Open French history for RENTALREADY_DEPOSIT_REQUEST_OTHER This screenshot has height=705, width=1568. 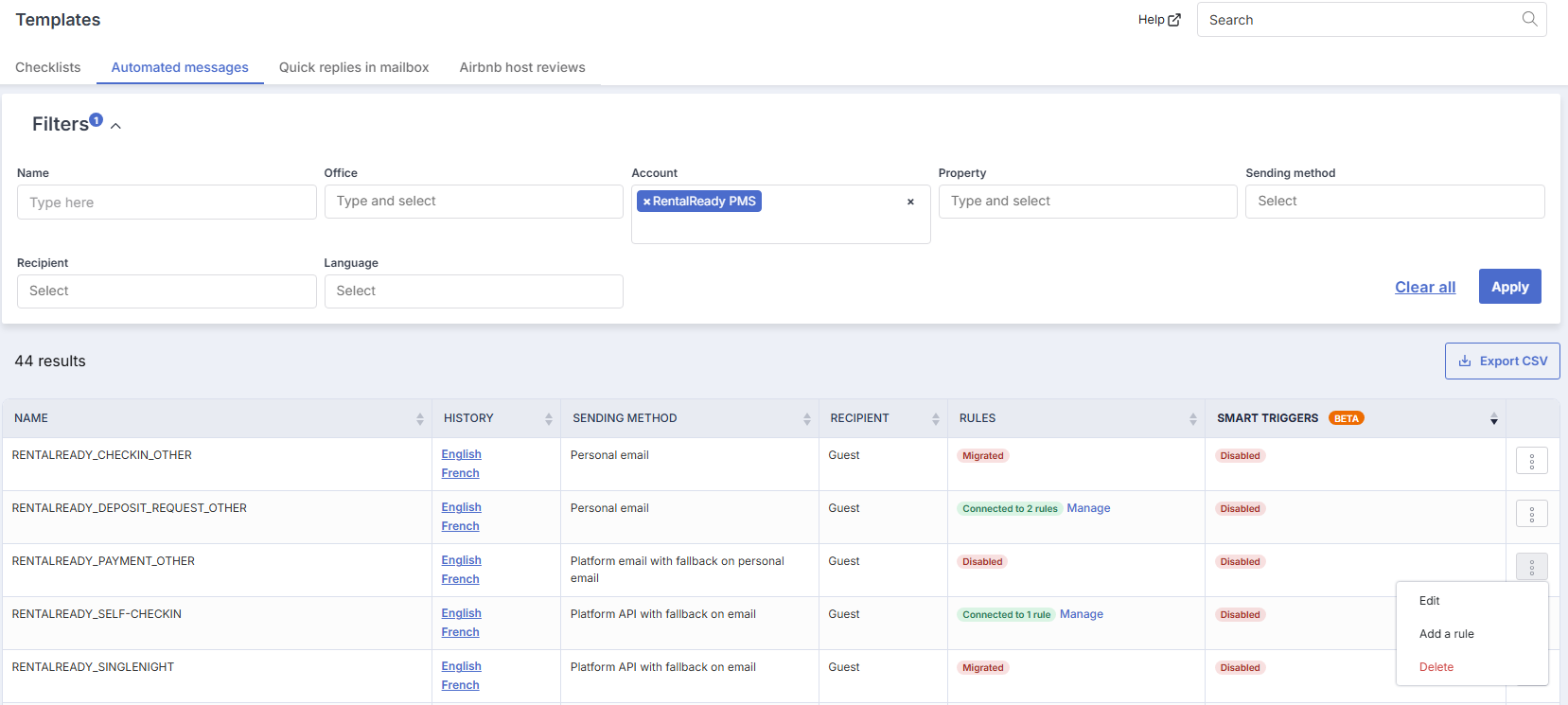[x=460, y=526]
